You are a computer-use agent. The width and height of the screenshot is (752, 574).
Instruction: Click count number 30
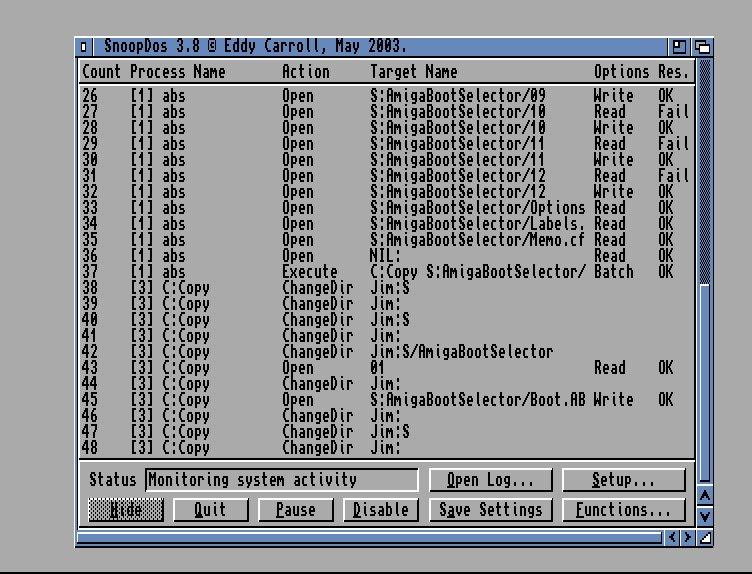point(90,160)
